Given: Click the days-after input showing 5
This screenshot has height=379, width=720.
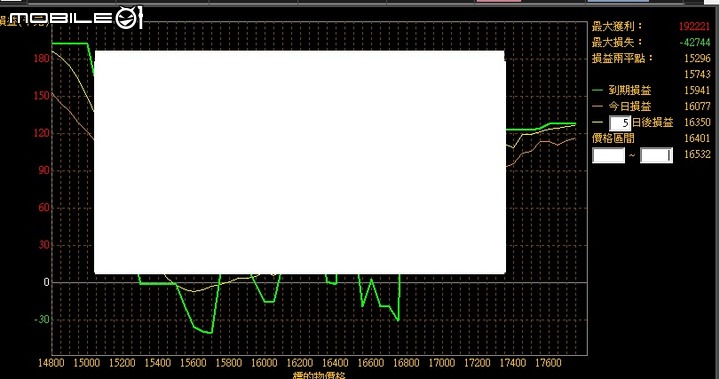Looking at the screenshot, I should coord(620,123).
